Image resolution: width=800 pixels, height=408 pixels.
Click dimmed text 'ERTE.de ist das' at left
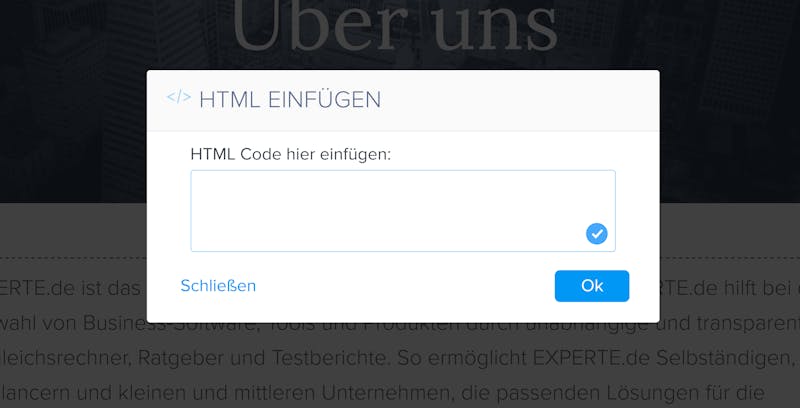click(x=71, y=288)
